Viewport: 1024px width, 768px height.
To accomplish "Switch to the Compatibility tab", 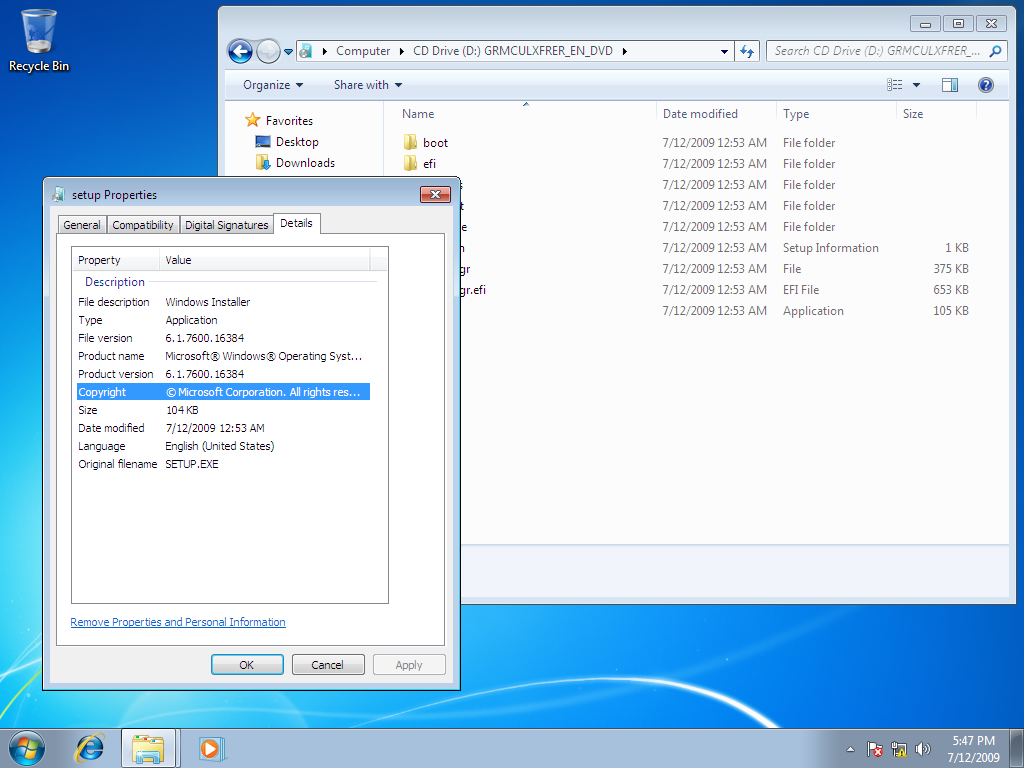I will point(143,225).
